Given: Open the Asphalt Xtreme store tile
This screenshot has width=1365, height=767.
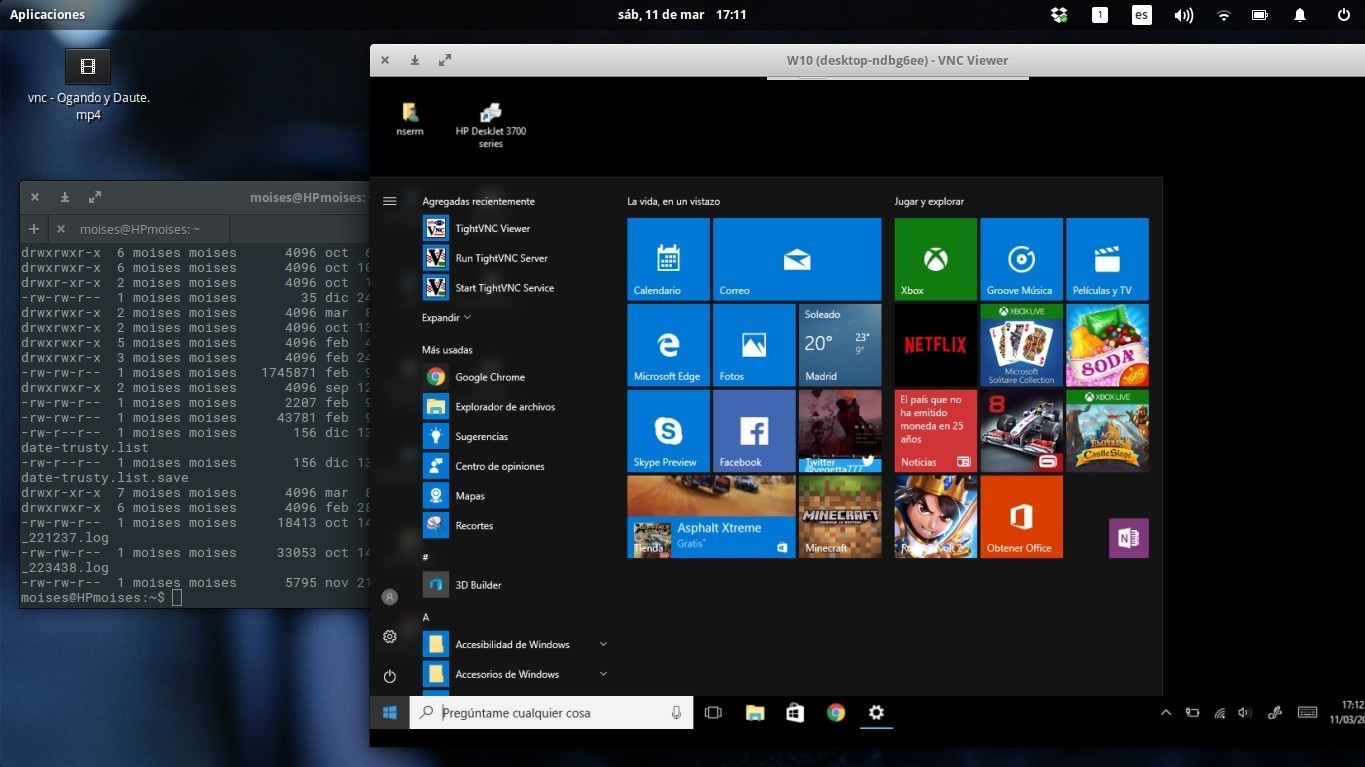Looking at the screenshot, I should 711,517.
